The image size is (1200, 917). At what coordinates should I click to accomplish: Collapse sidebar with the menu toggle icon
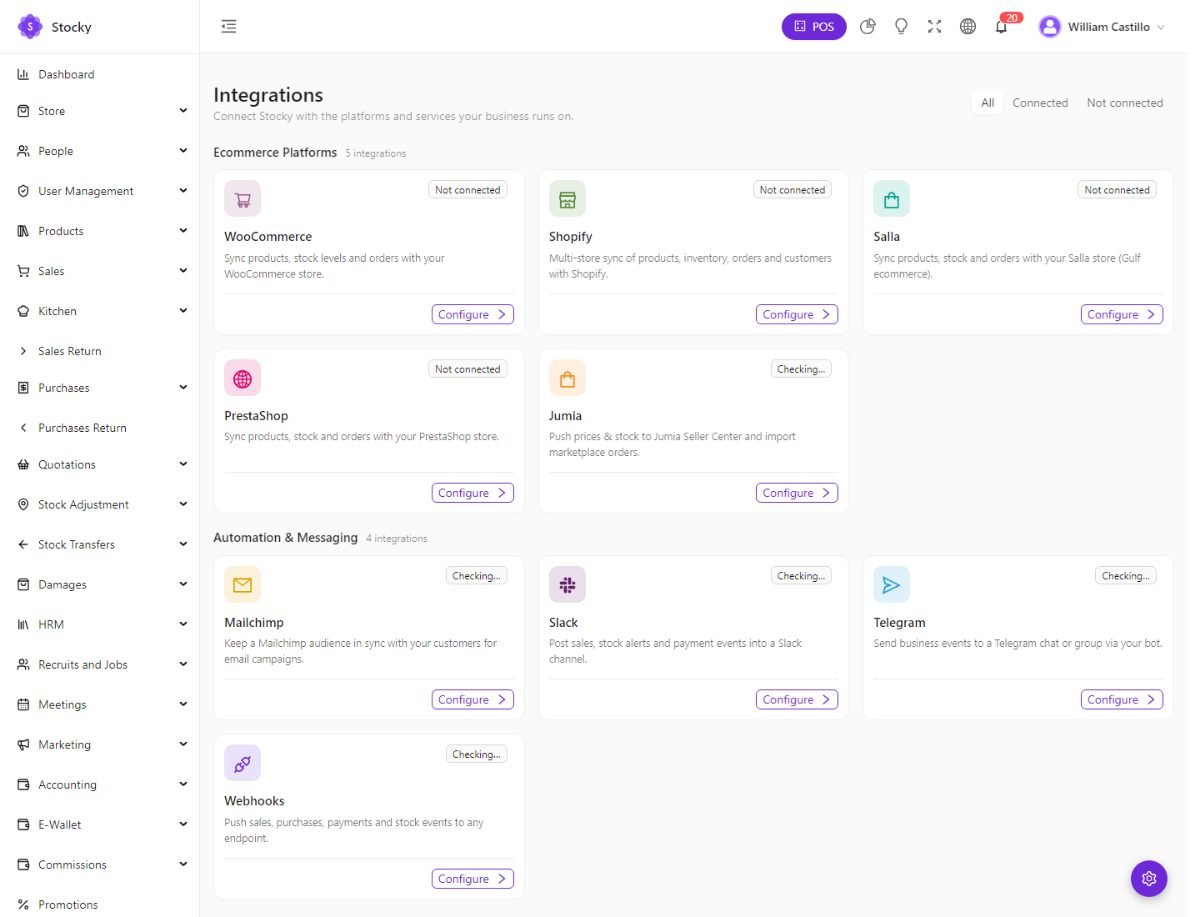click(x=229, y=27)
